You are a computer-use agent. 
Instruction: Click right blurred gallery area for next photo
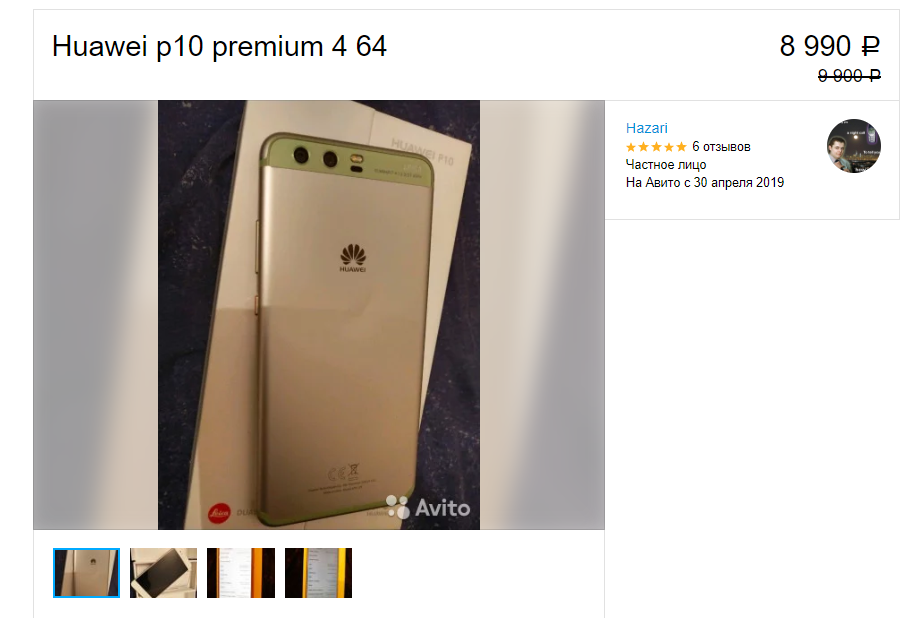(542, 315)
